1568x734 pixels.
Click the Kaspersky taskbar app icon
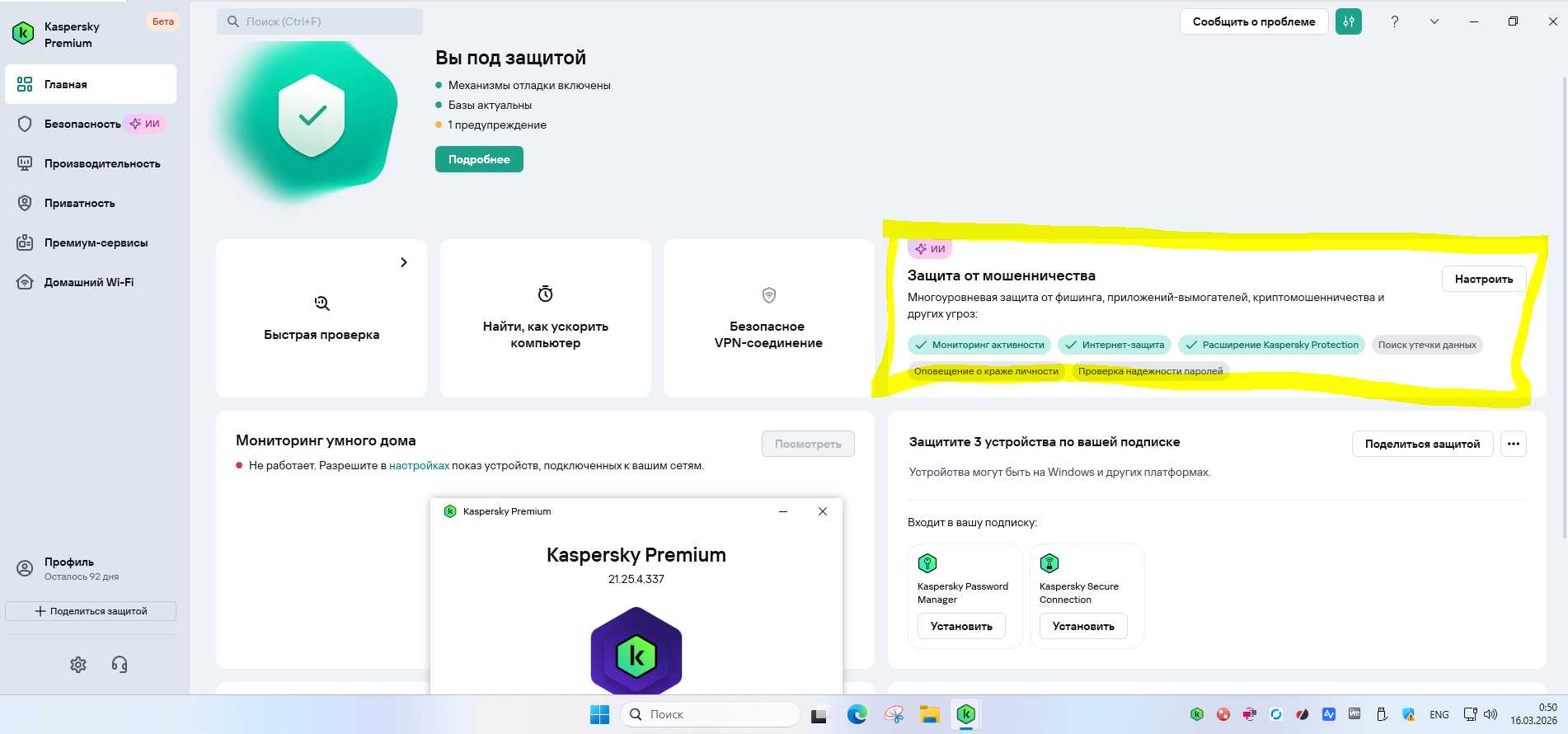coord(966,714)
